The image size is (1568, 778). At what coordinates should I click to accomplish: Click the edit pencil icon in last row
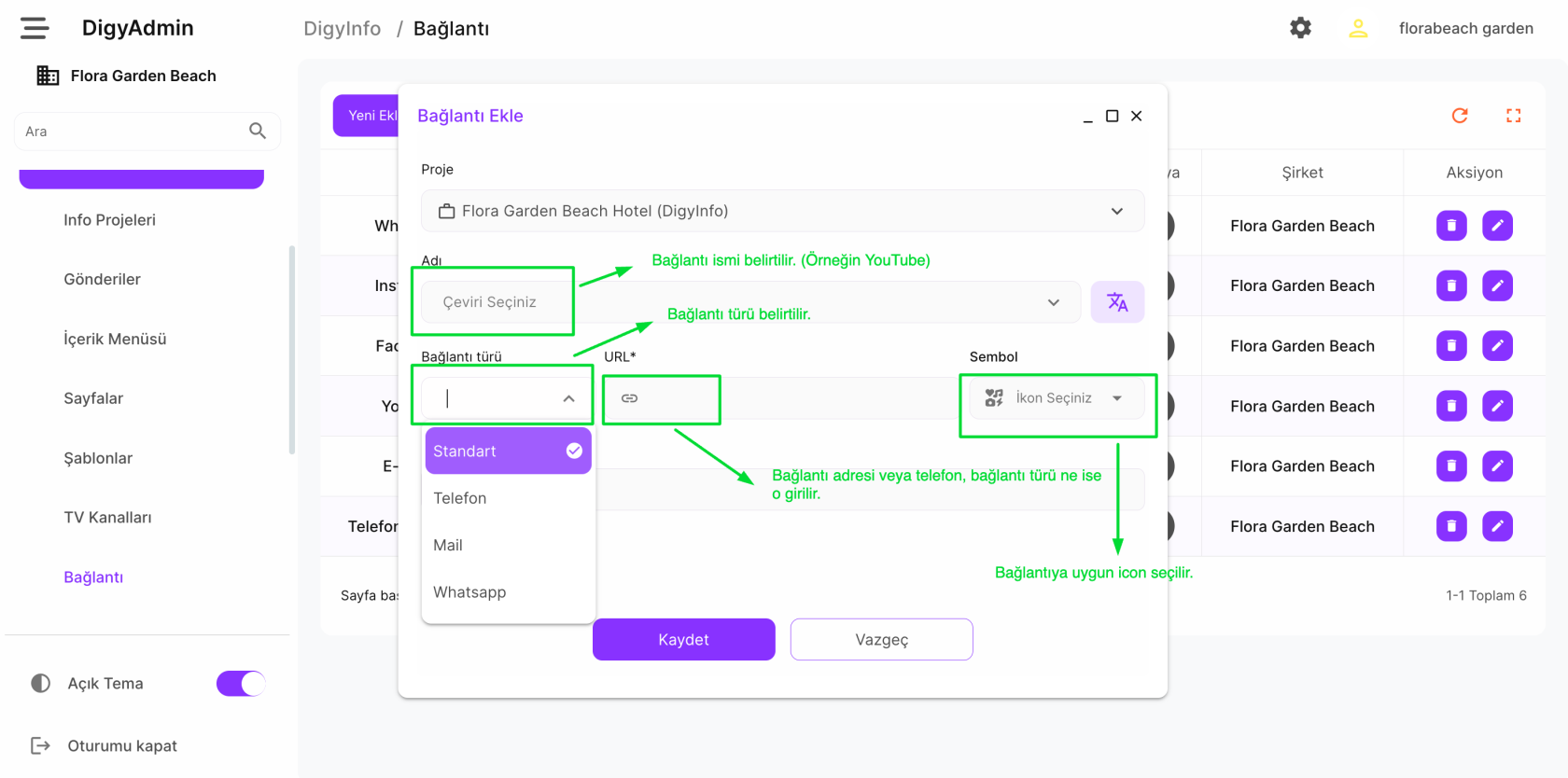coord(1497,526)
